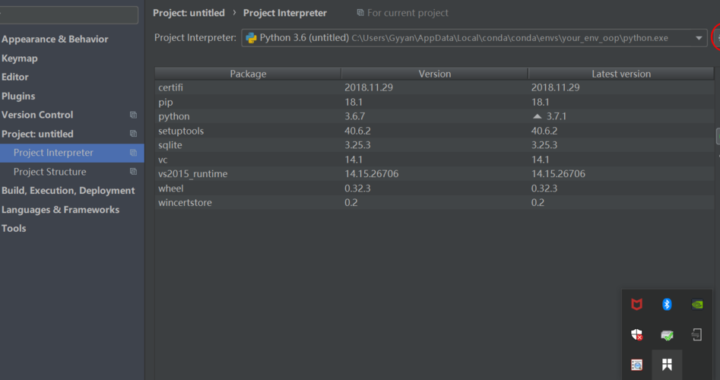Sort by the Latest version column header
The image size is (720, 380).
[x=621, y=74]
